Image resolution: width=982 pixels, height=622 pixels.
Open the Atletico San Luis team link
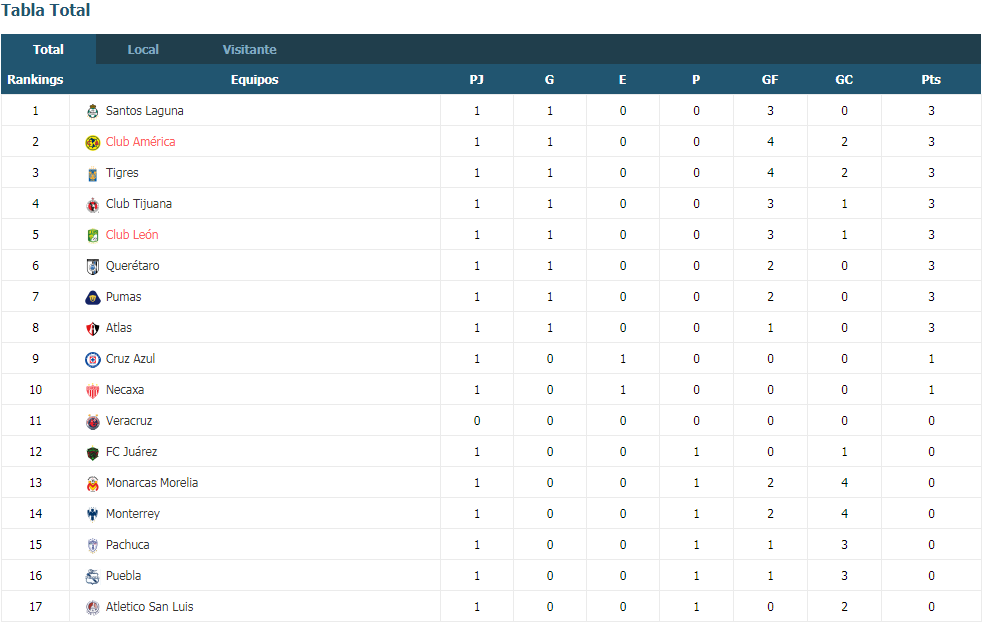tap(150, 606)
